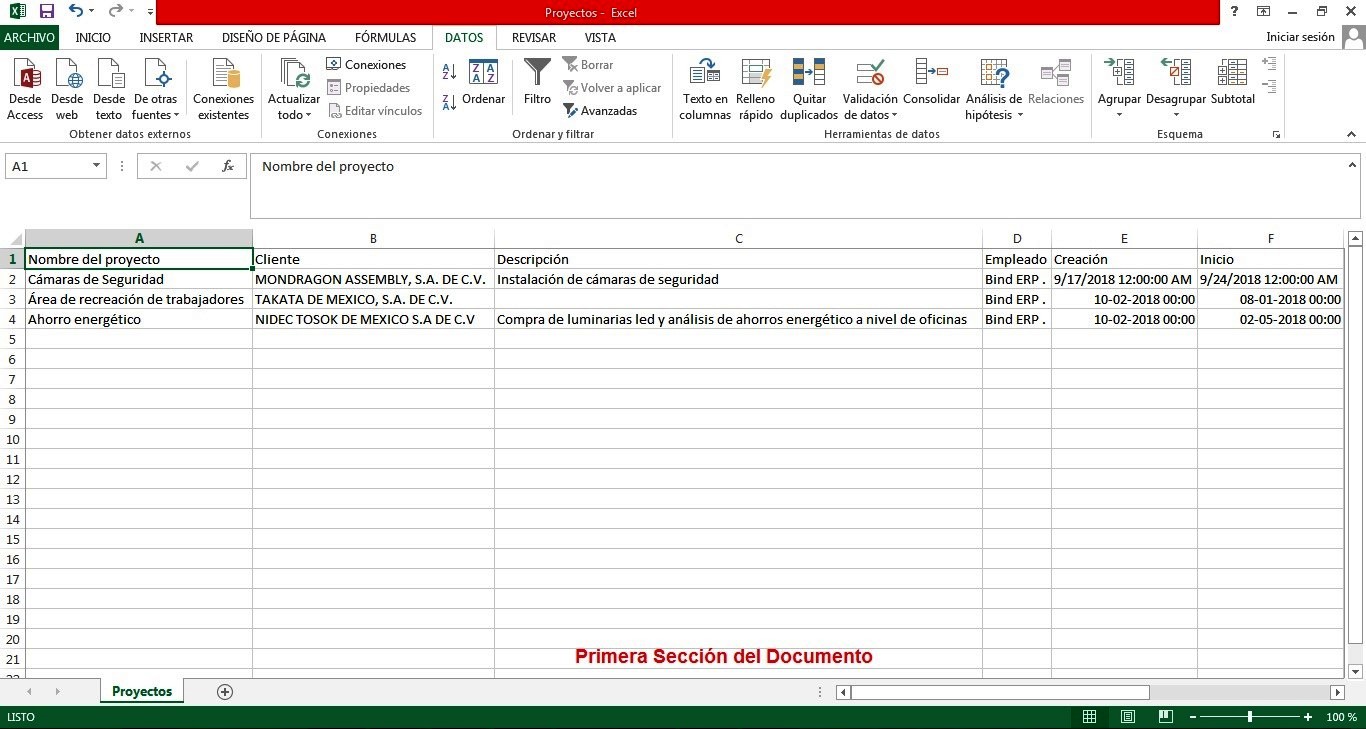Viewport: 1366px width, 729px height.
Task: Click the Desde texto import icon
Action: click(109, 74)
